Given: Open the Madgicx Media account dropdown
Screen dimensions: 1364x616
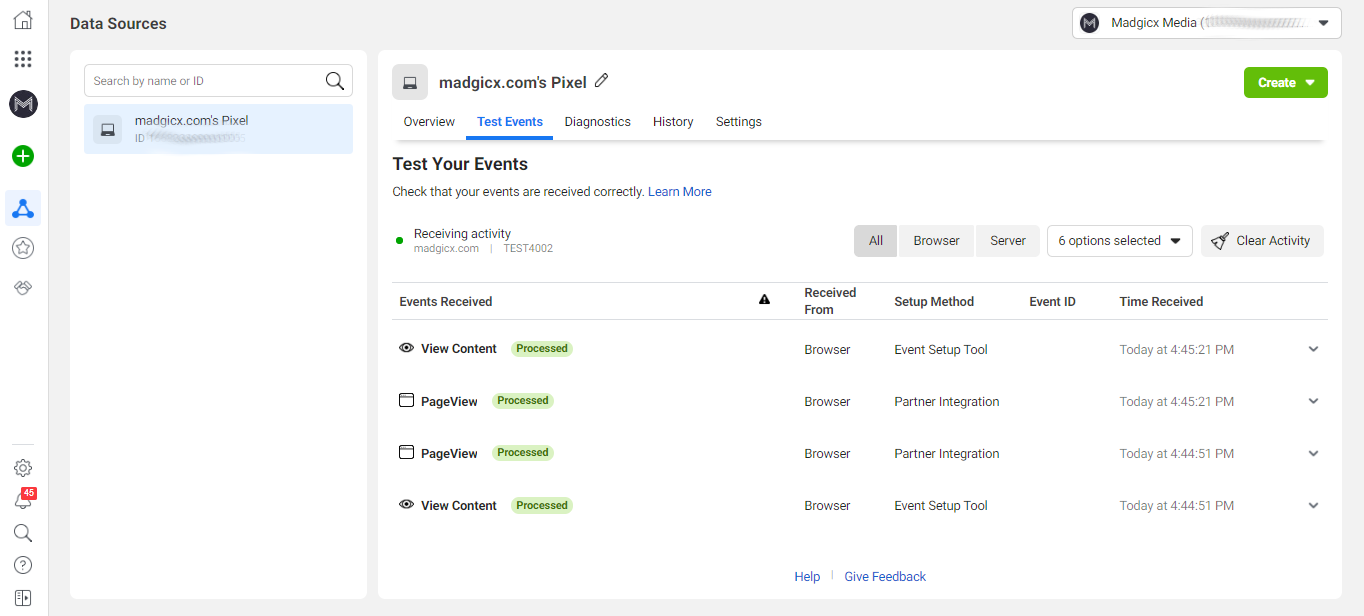Looking at the screenshot, I should point(1207,23).
